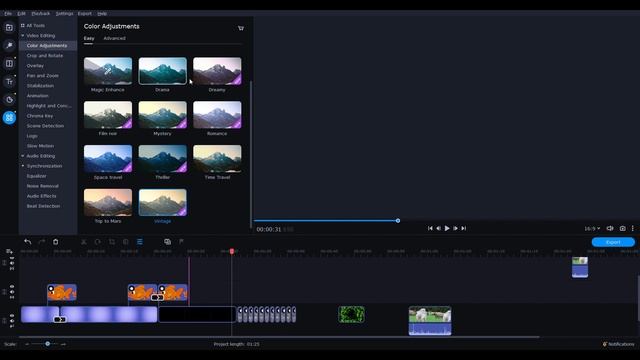640x360 pixels.
Task: Open the Import media panel icon
Action: 9,27
